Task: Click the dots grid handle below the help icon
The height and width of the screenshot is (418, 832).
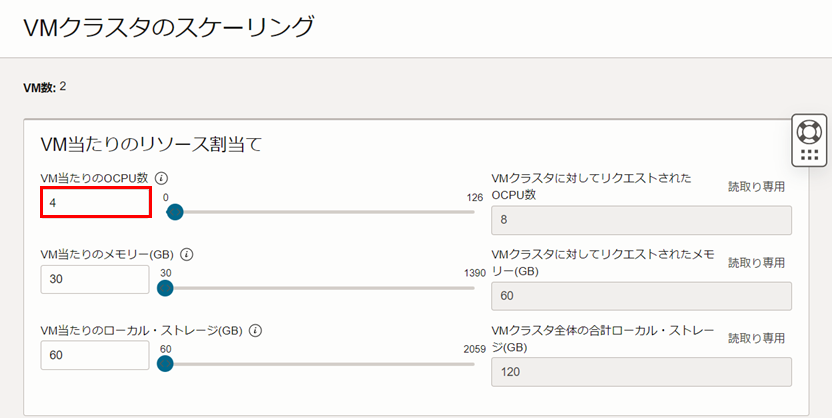Action: tap(809, 155)
